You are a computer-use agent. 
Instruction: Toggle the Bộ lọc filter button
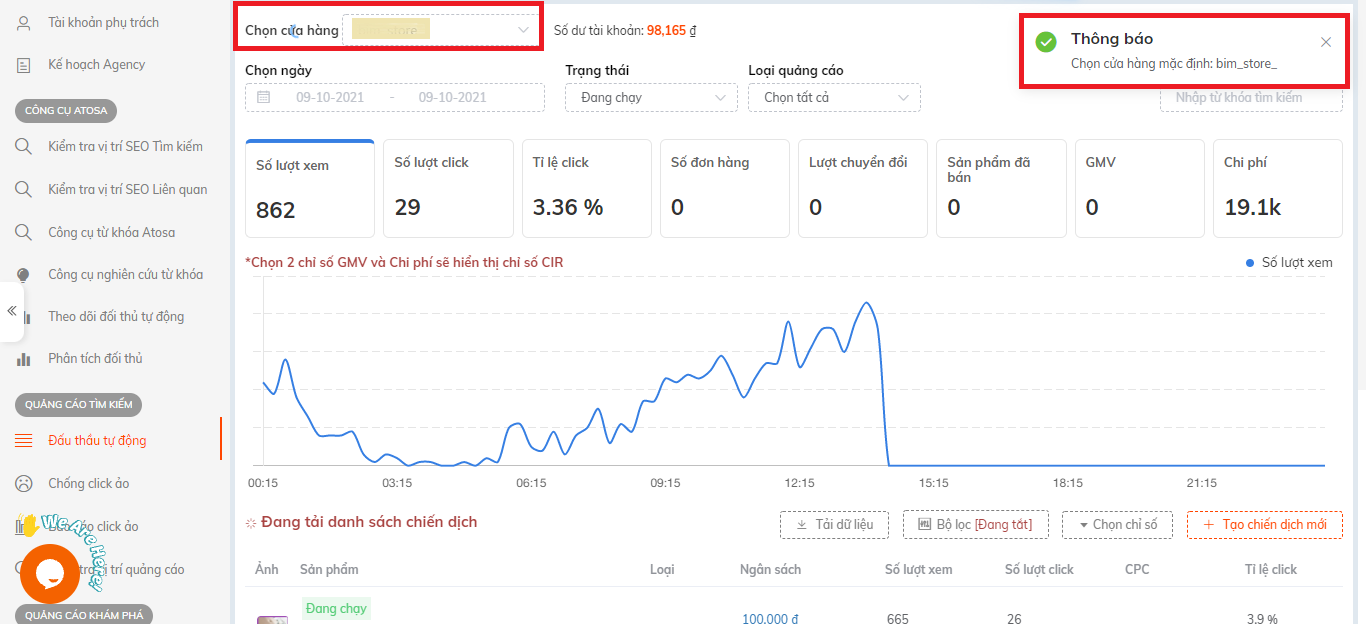974,525
